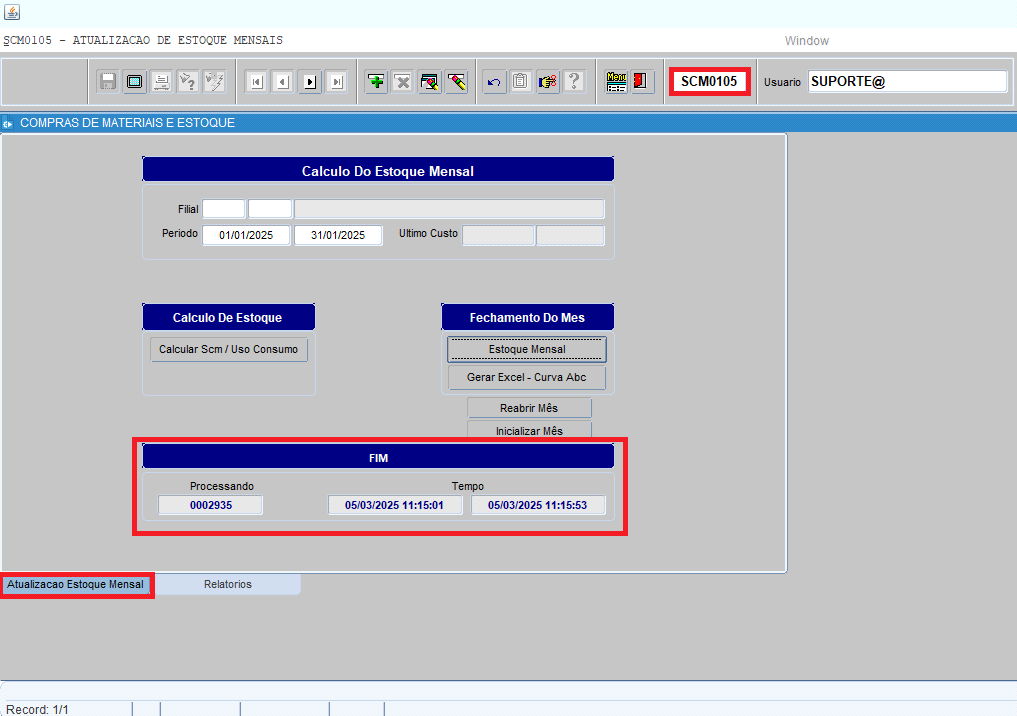Image resolution: width=1017 pixels, height=716 pixels.
Task: Click the Usuario field SUPORTE@
Action: pos(907,82)
